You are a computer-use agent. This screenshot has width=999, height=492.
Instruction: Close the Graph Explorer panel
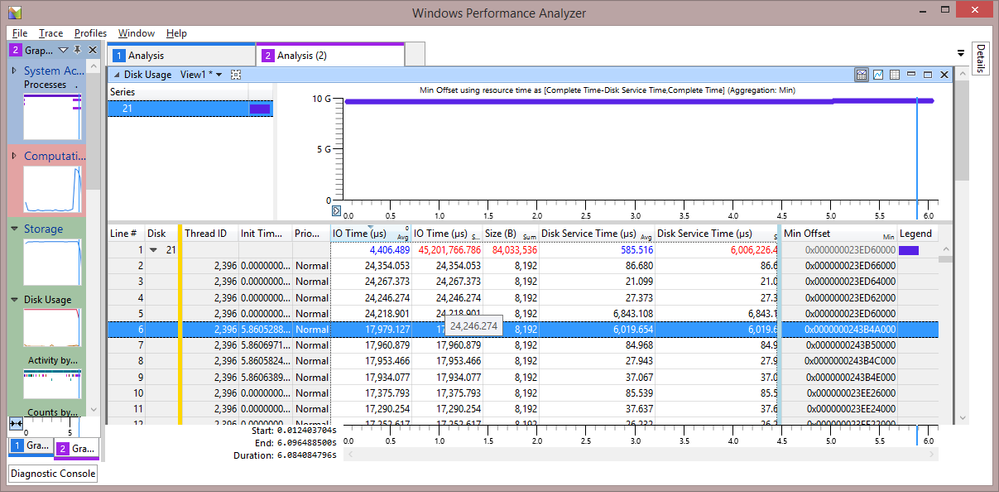point(92,50)
